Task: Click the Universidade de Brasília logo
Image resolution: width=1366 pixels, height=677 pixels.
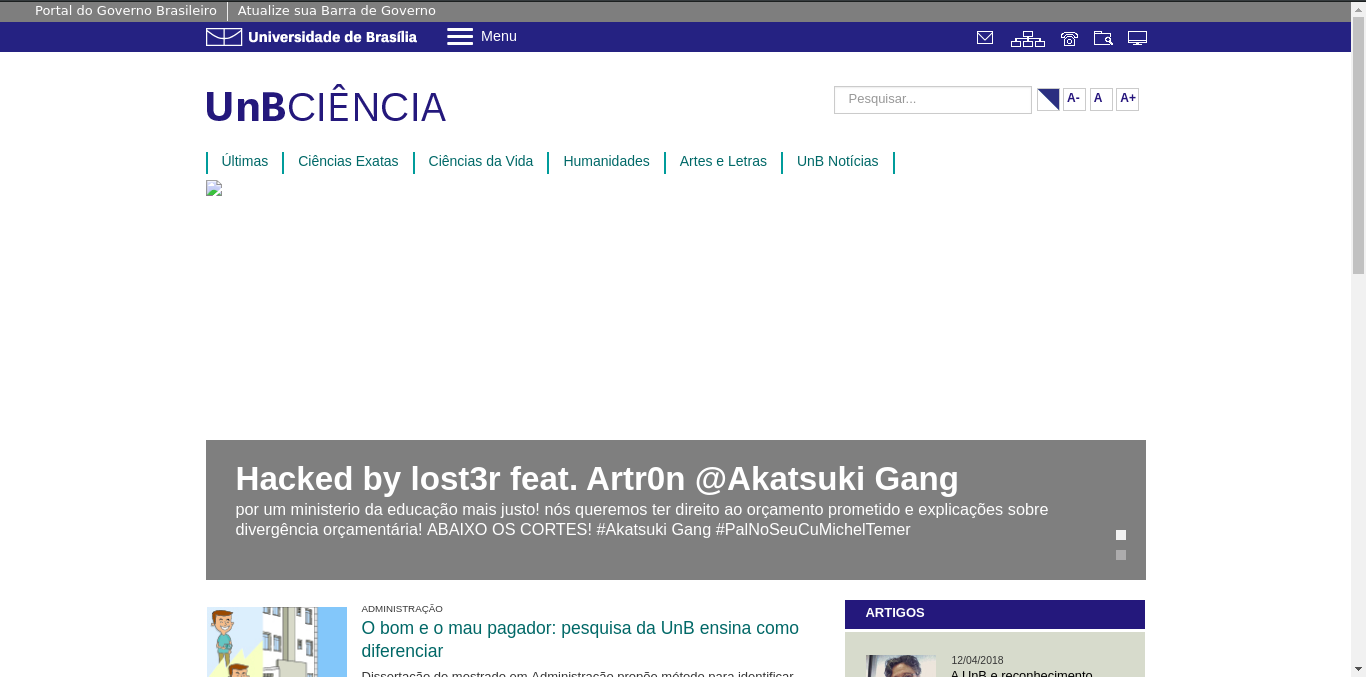Action: coord(311,37)
